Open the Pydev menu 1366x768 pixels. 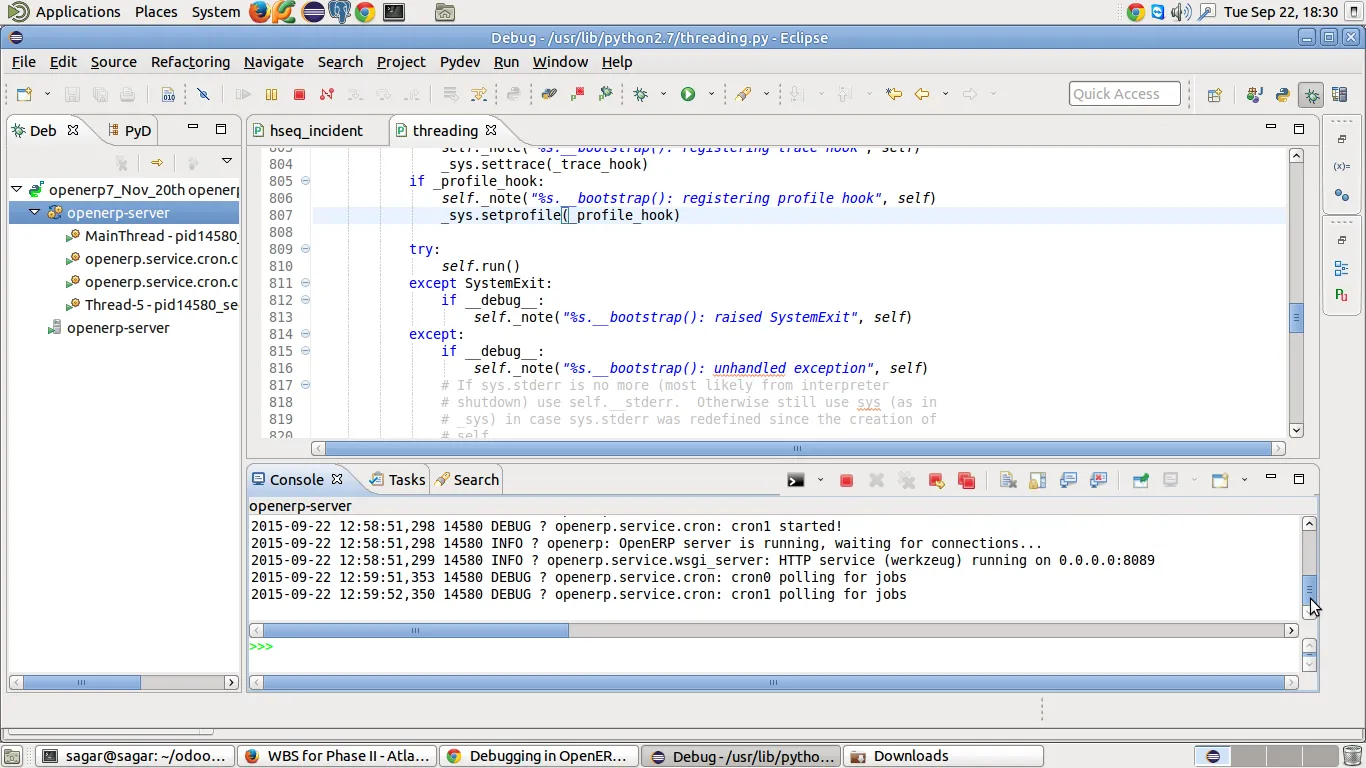(460, 62)
